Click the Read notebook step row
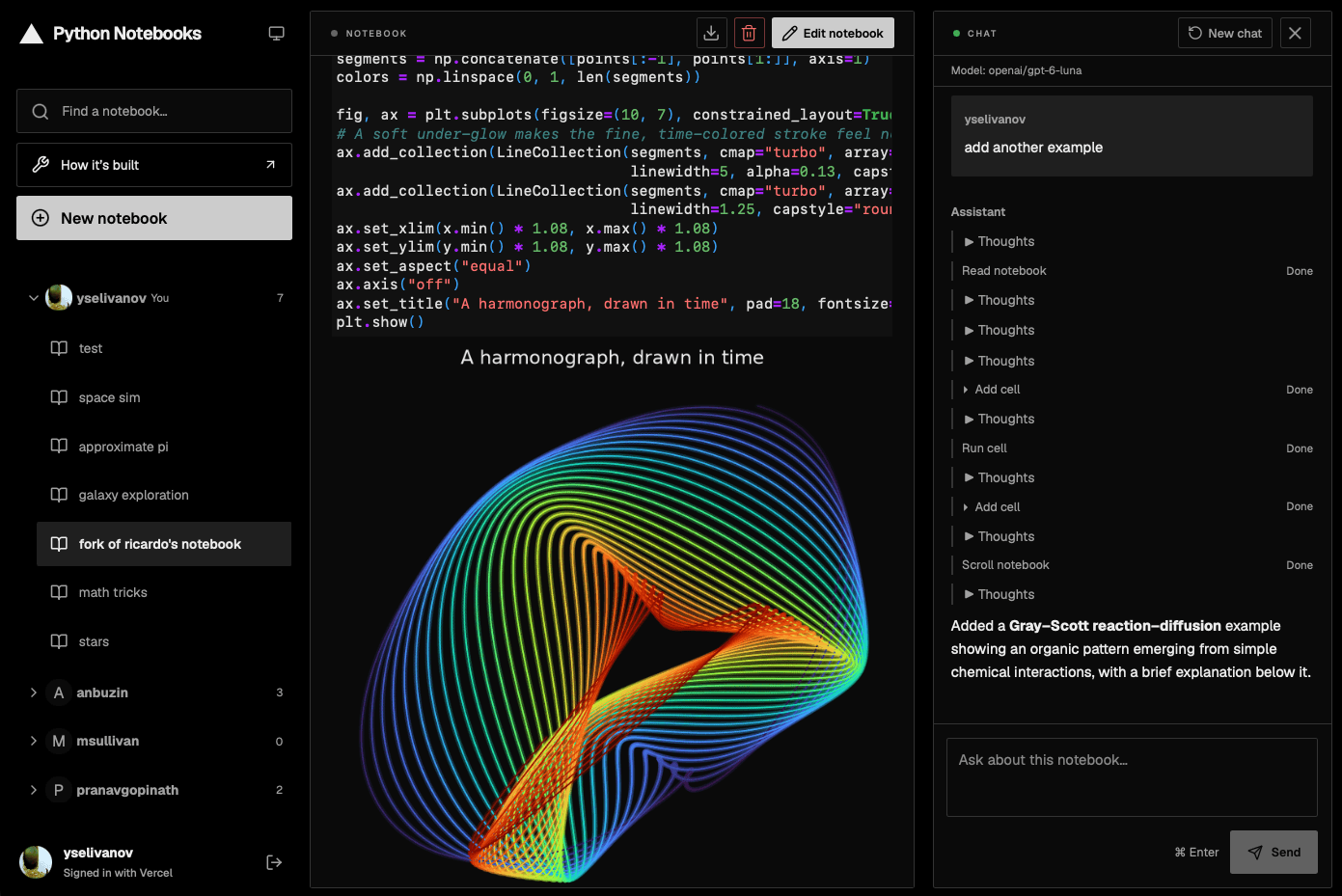This screenshot has height=896, width=1342. tap(1132, 271)
